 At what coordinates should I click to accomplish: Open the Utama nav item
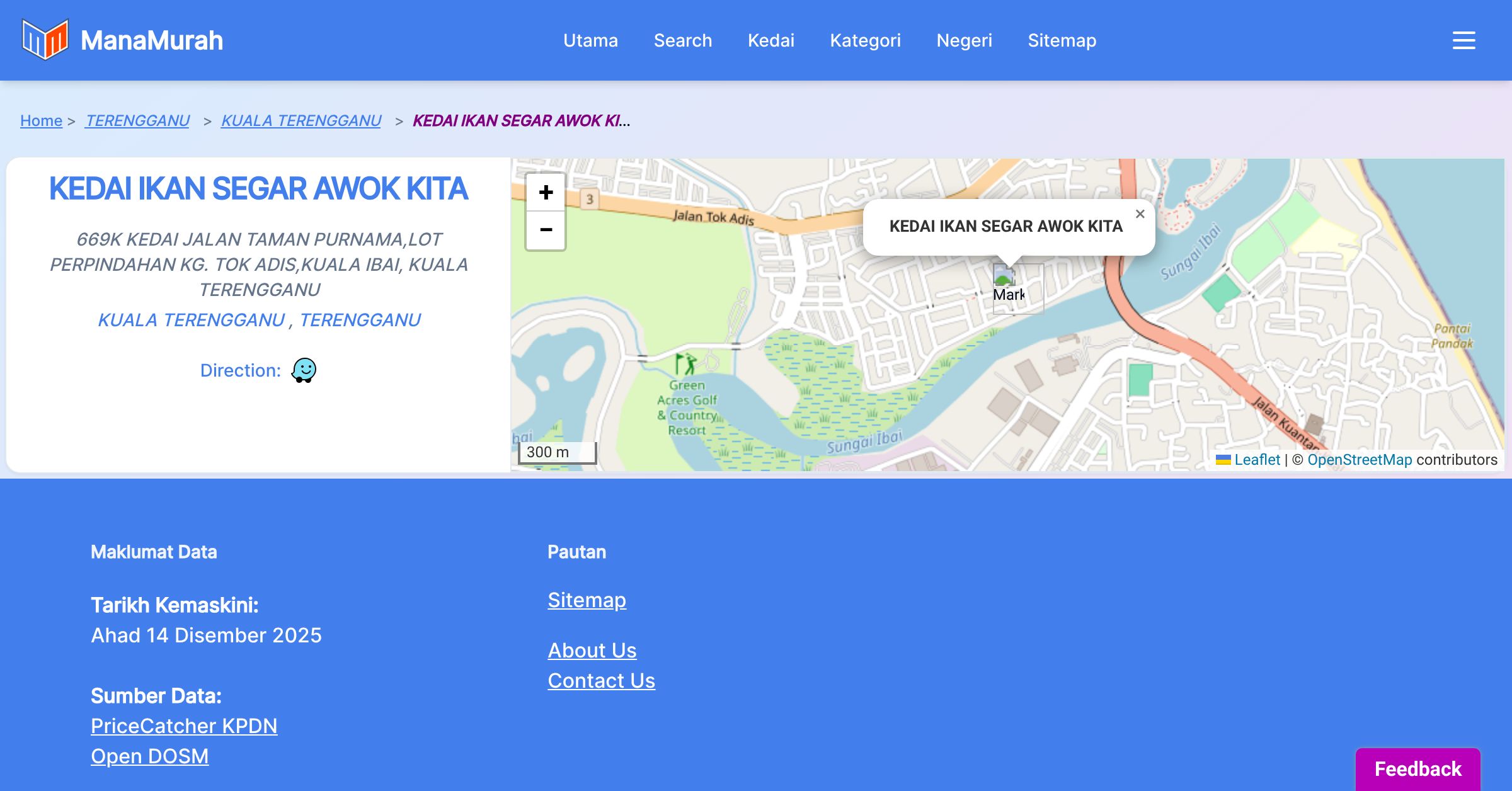coord(590,40)
